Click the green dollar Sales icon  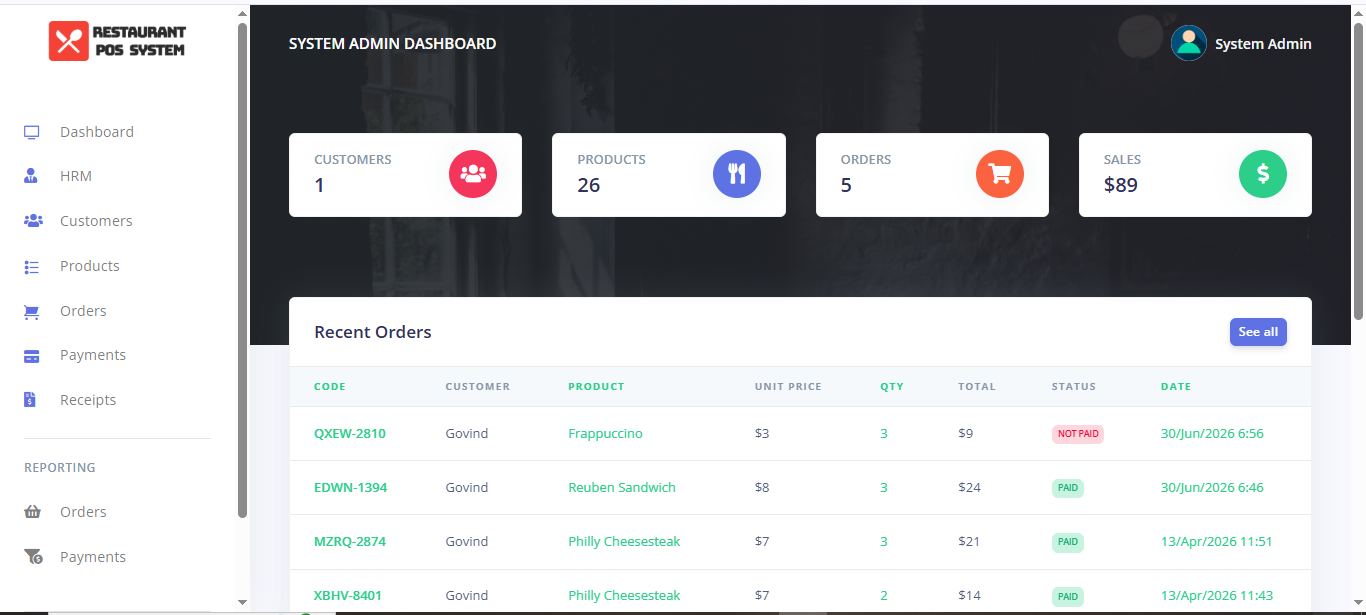pyautogui.click(x=1263, y=174)
